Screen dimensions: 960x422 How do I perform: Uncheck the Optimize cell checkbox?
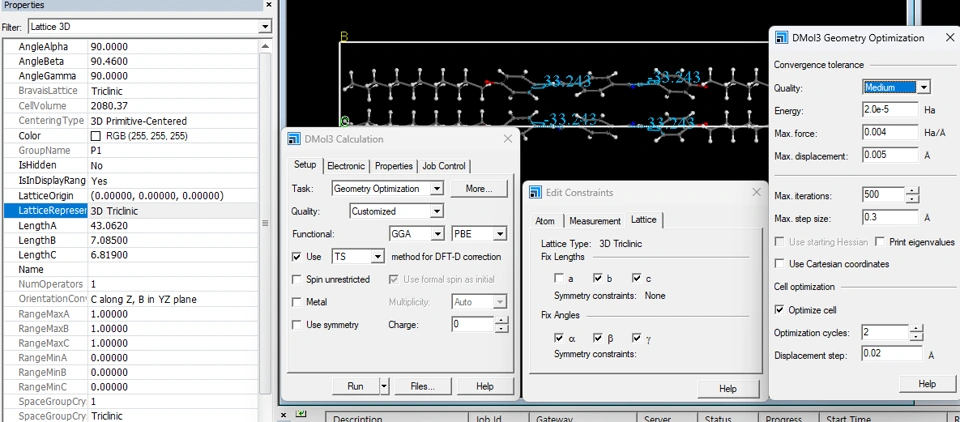coord(781,310)
